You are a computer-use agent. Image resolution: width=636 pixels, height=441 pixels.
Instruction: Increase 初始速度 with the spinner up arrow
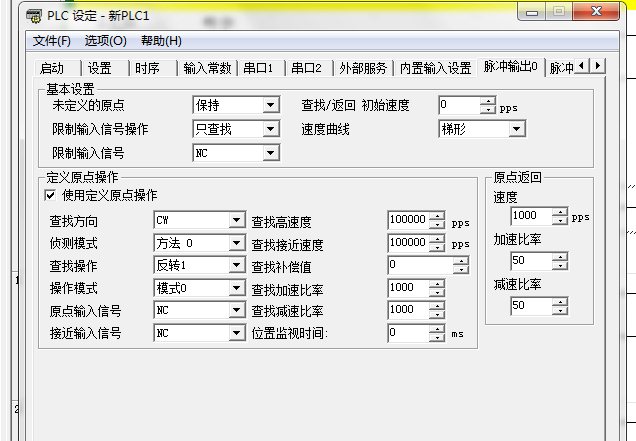488,100
